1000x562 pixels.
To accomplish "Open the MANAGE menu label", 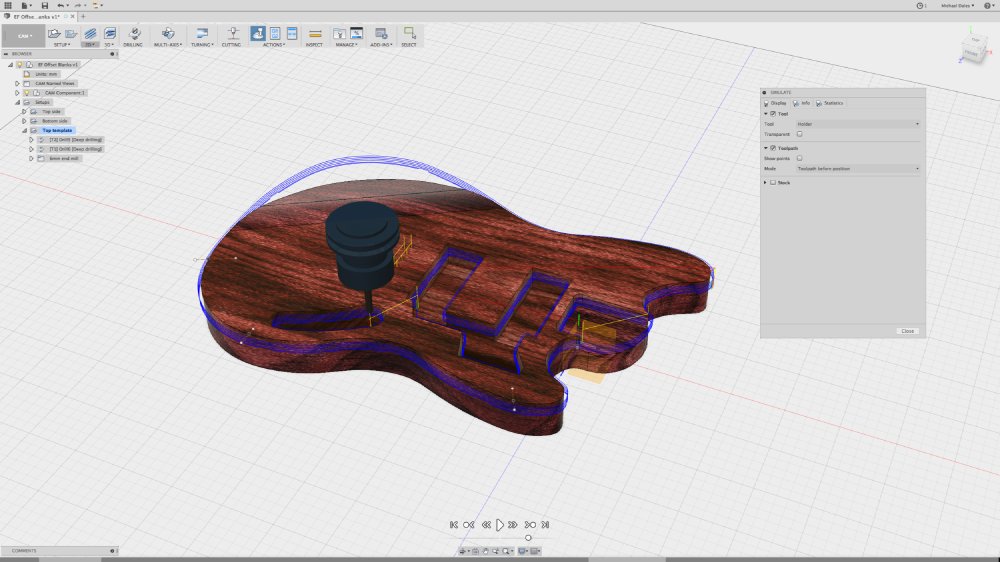I will (346, 45).
